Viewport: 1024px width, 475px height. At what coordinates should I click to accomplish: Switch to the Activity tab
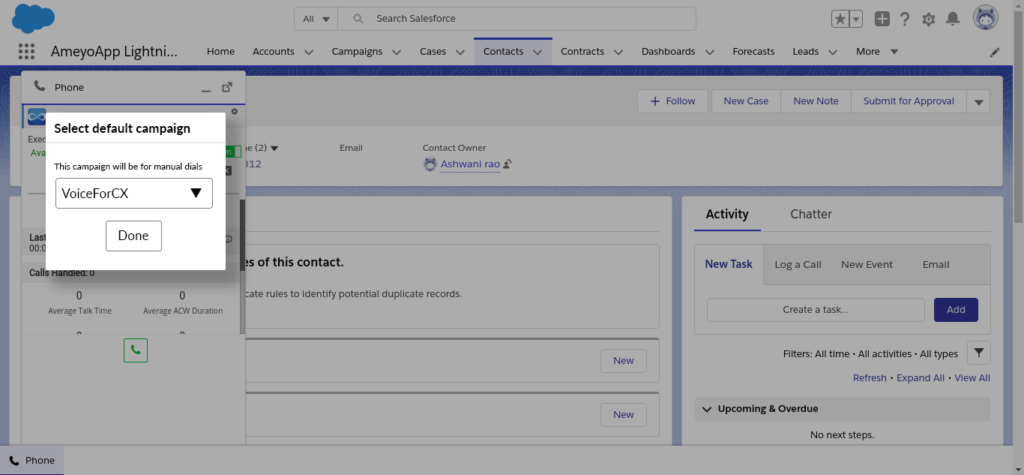727,214
